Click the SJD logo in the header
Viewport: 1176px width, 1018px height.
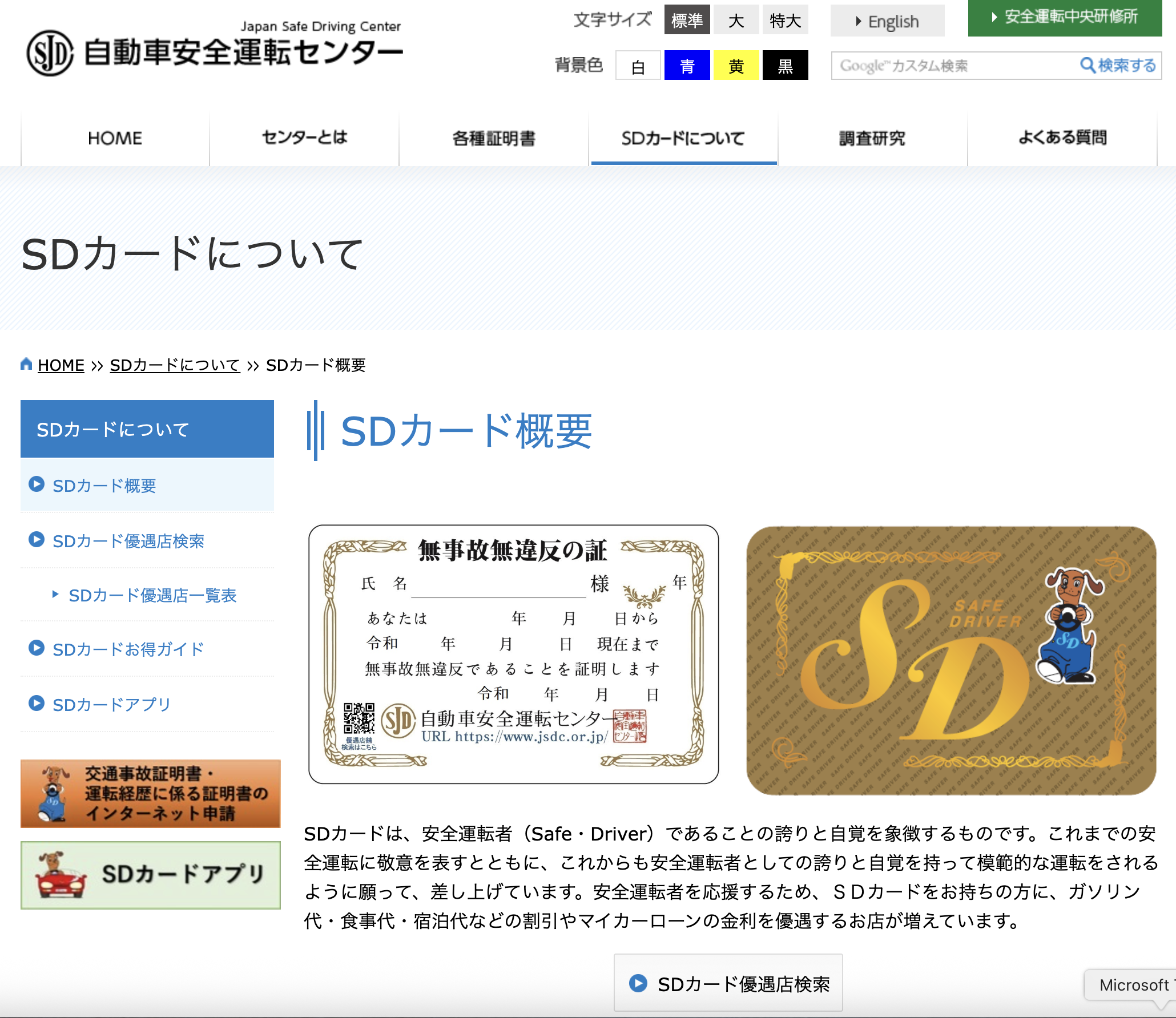click(50, 52)
